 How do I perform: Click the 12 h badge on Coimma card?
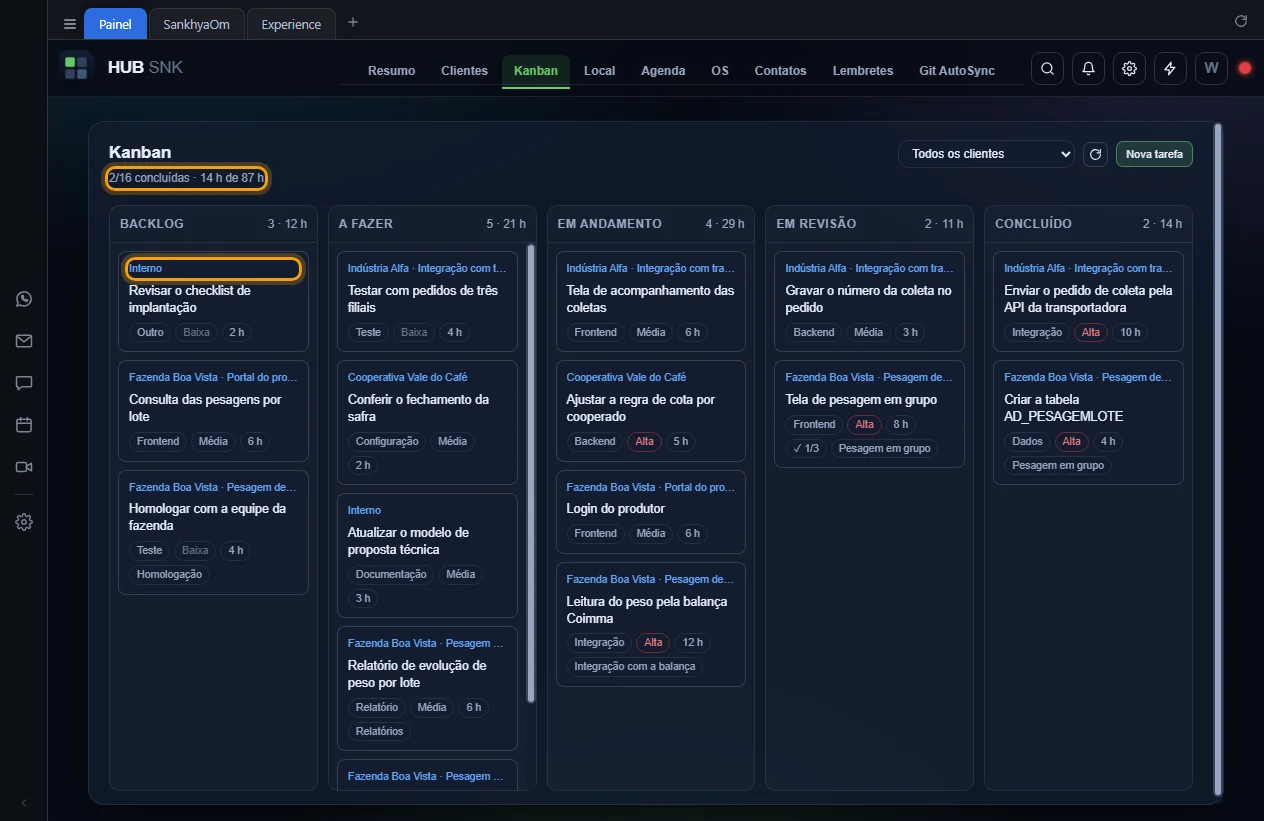pos(690,643)
